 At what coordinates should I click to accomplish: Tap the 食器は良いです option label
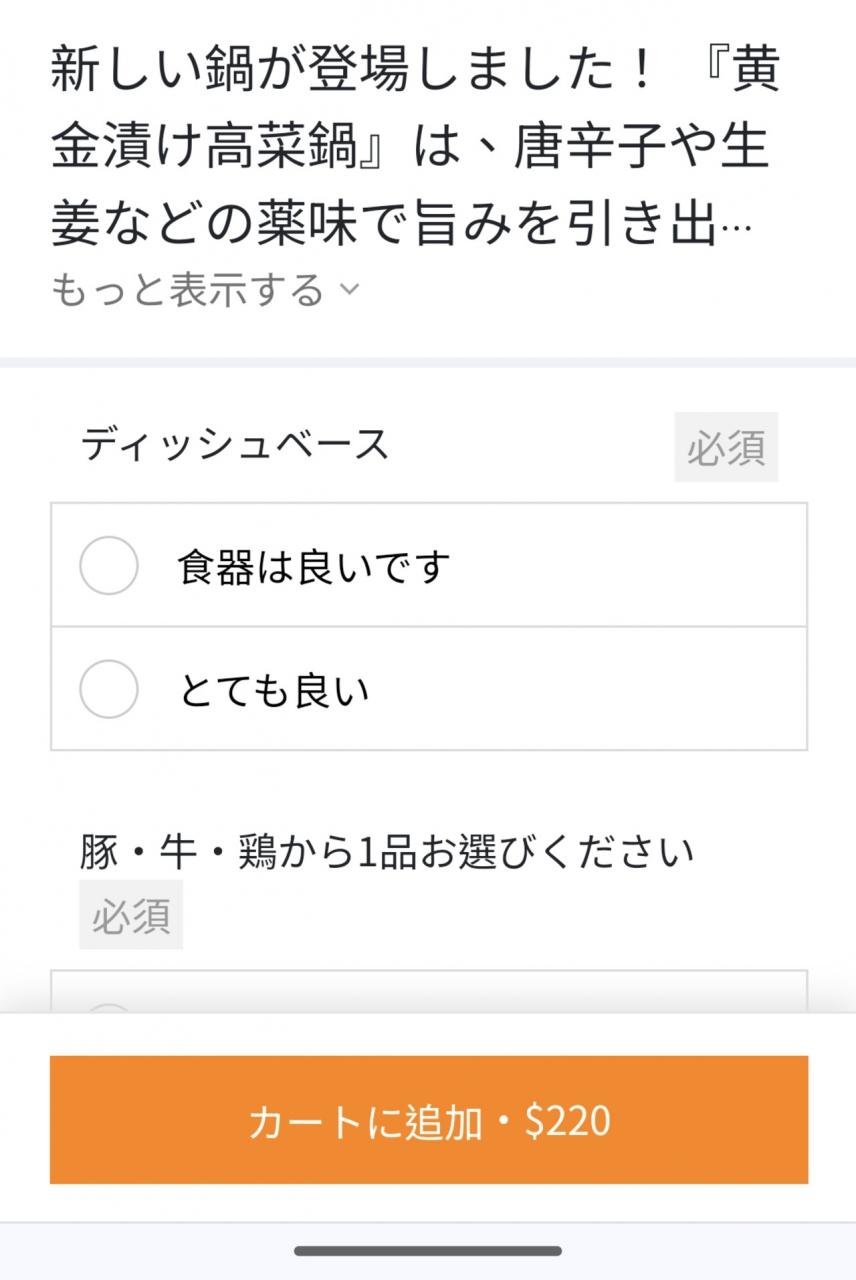tap(314, 566)
